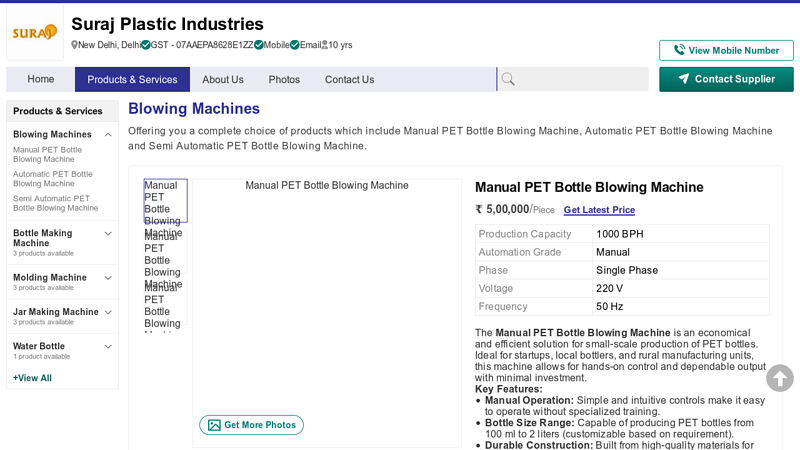
Task: Click the location pin icon near New Delhi
Action: point(74,45)
